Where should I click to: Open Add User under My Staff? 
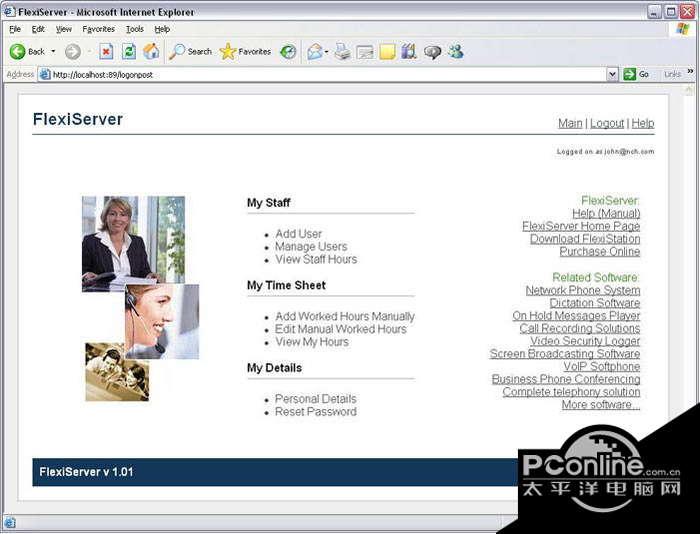click(298, 234)
